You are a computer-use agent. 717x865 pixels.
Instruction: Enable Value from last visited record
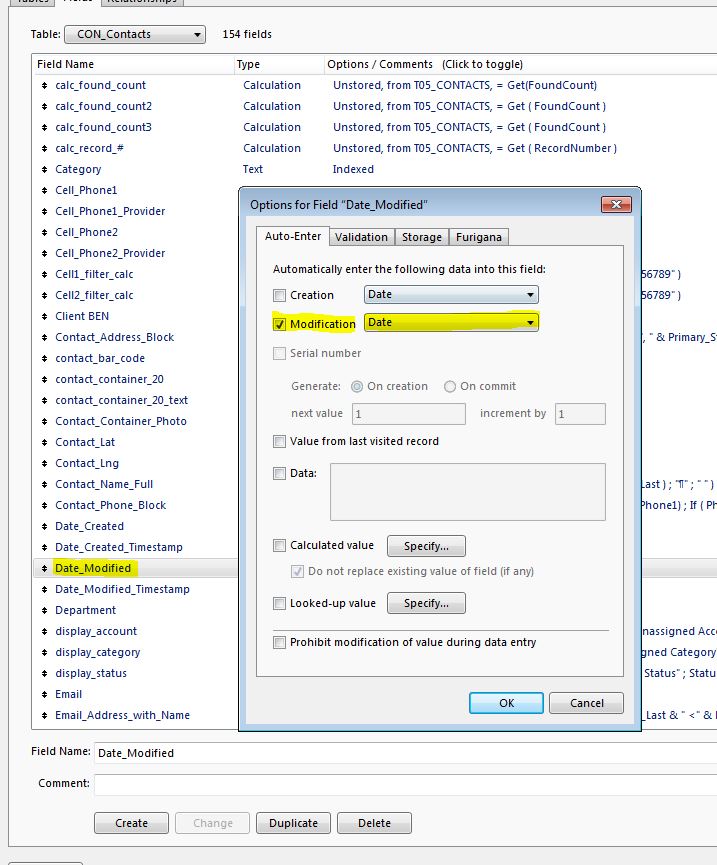280,441
